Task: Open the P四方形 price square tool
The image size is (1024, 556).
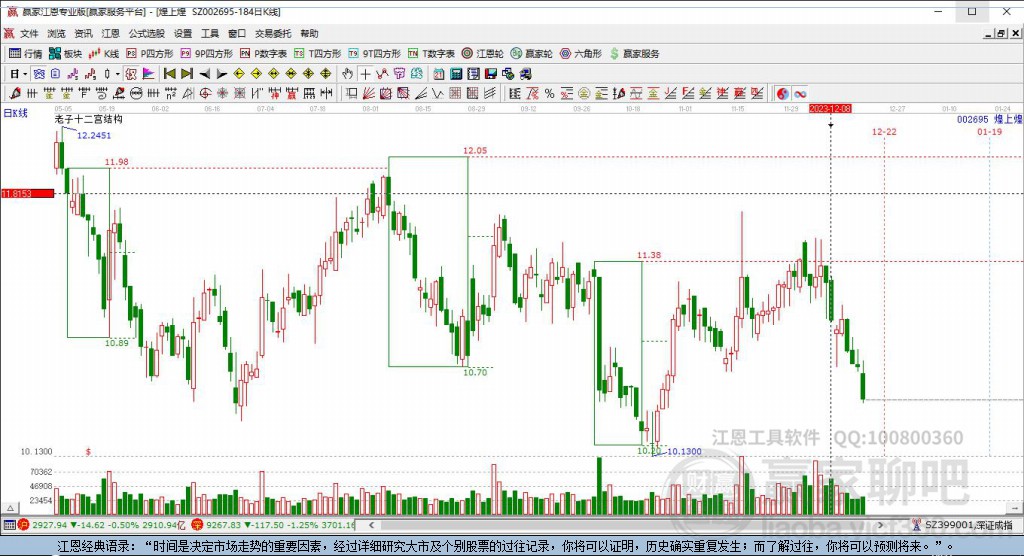Action: (150, 54)
